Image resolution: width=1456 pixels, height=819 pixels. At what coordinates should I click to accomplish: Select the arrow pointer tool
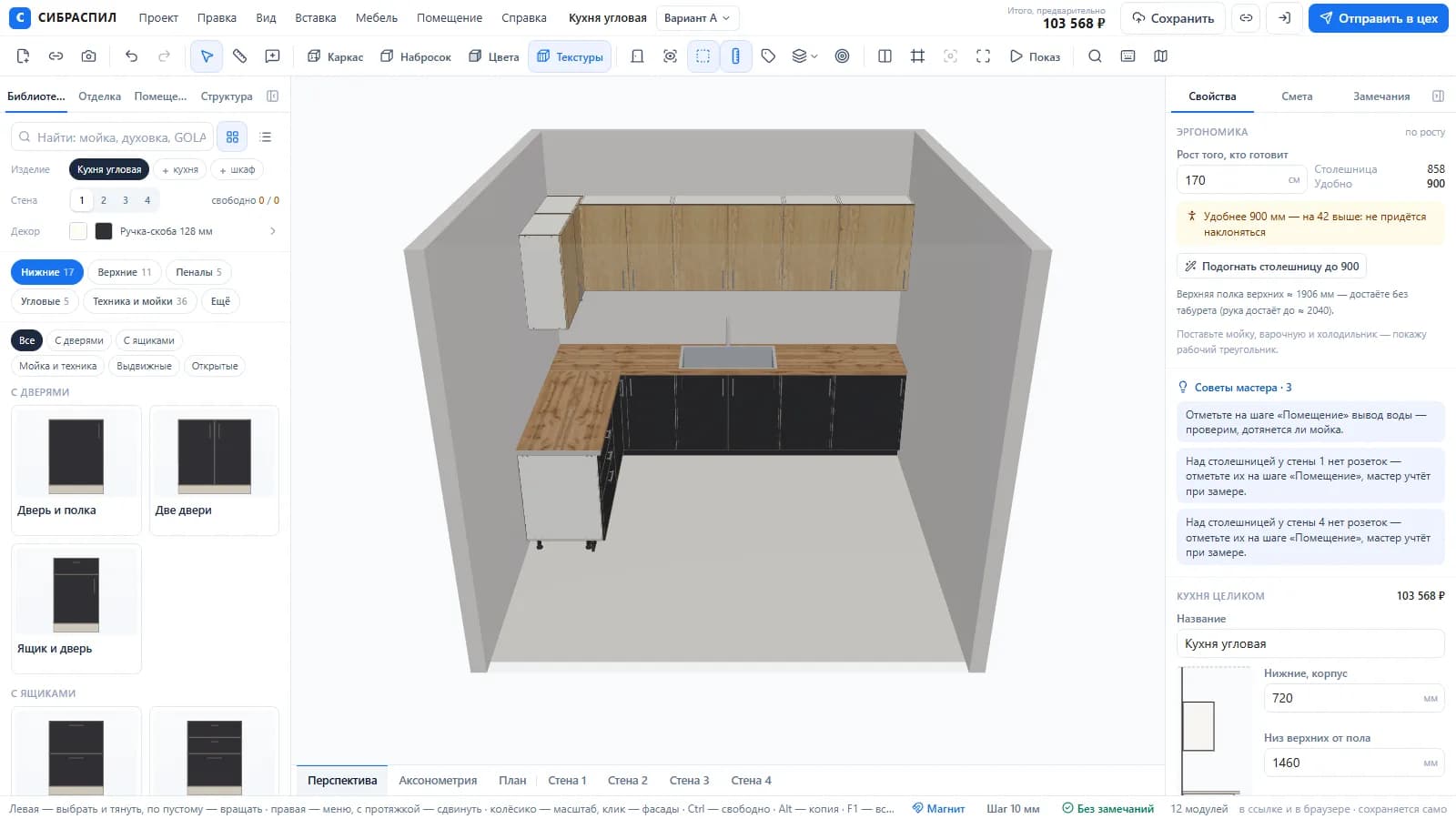coord(207,56)
